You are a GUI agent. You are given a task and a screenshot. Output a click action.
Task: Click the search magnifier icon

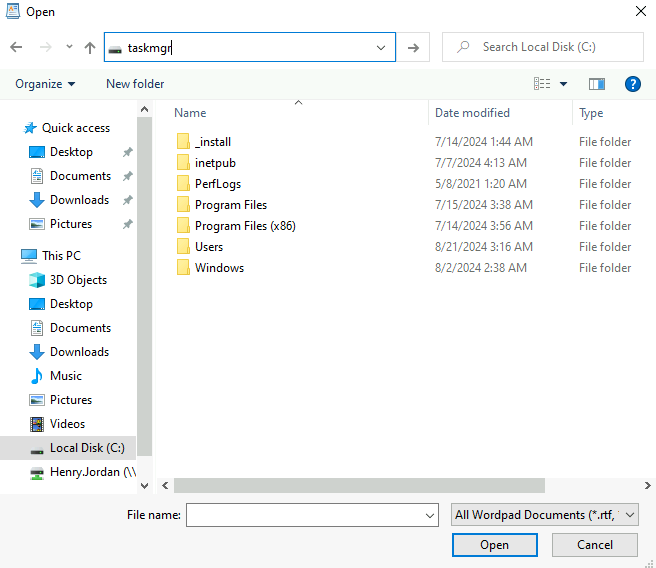coord(463,47)
